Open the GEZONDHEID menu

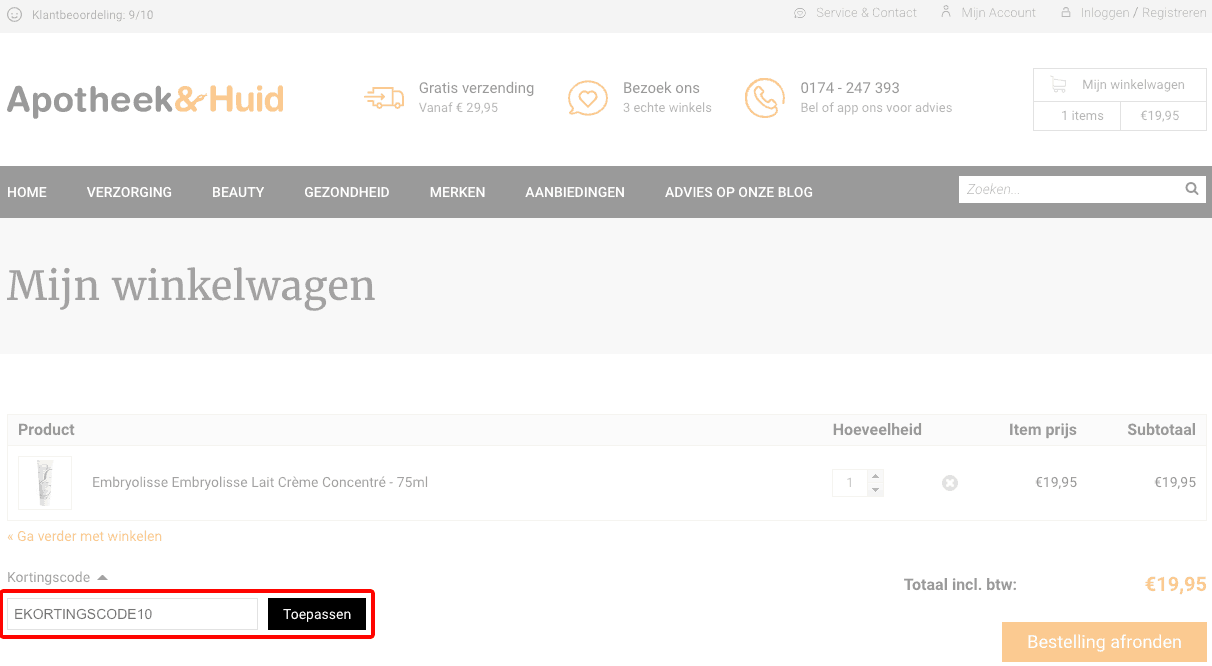[x=347, y=192]
